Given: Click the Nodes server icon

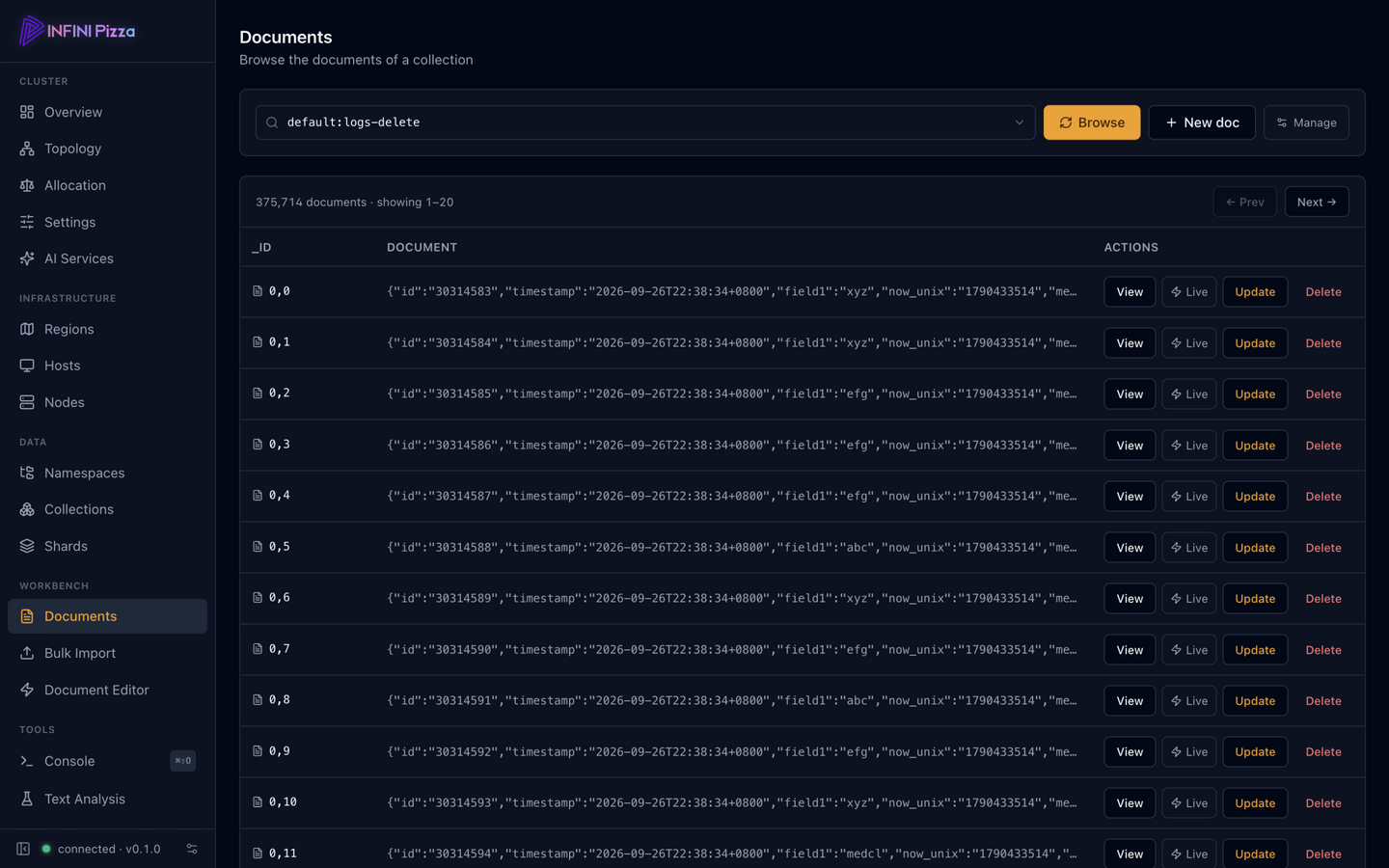Looking at the screenshot, I should pos(27,402).
